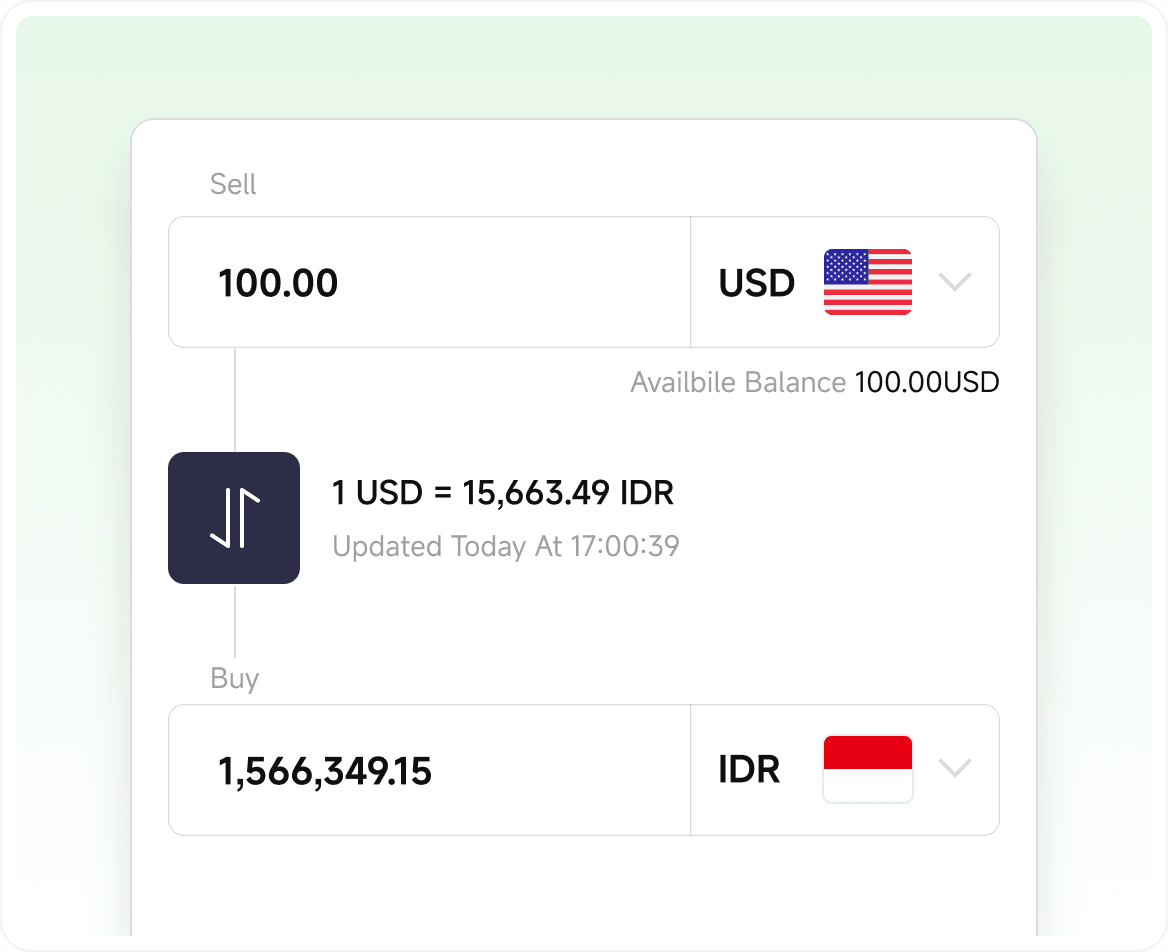Screen dimensions: 1168x952
Task: Click the dark swap arrows button
Action: click(234, 517)
